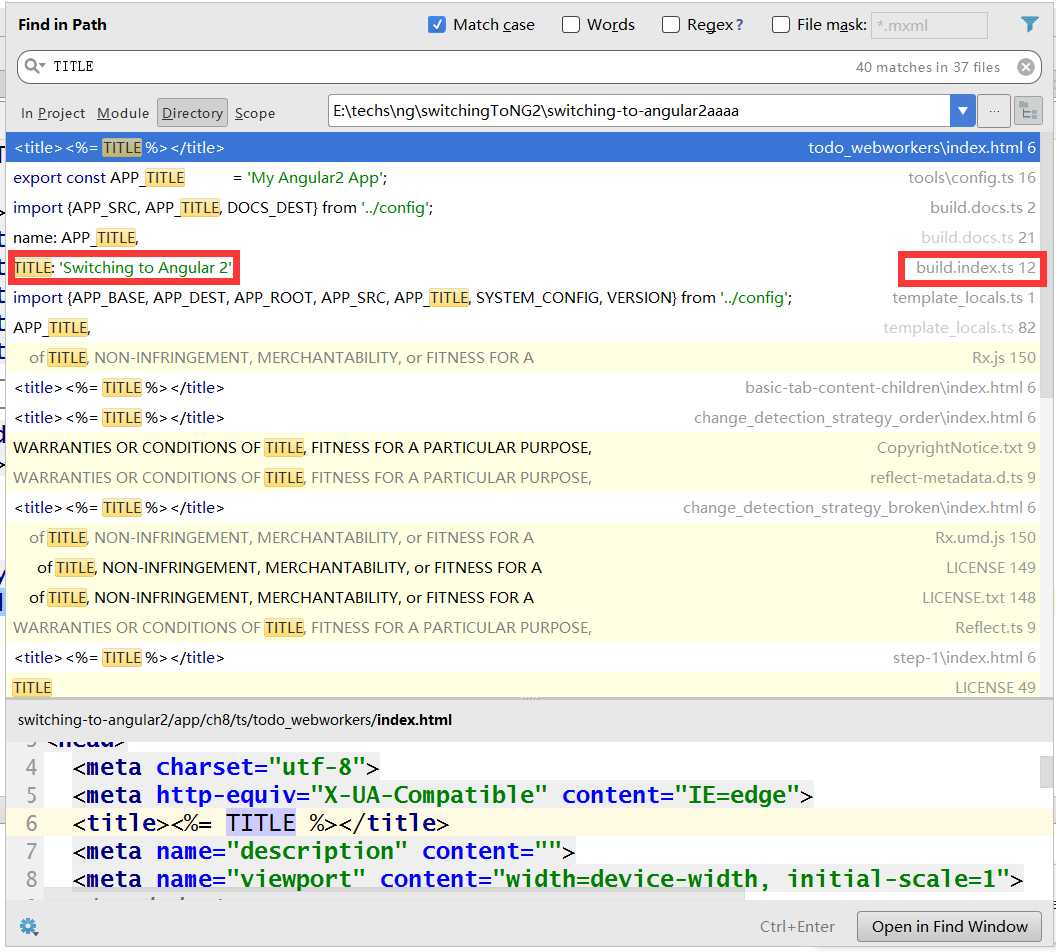Select result 'export const APP_TITLE' in config.ts
This screenshot has height=952, width=1056.
pyautogui.click(x=523, y=177)
